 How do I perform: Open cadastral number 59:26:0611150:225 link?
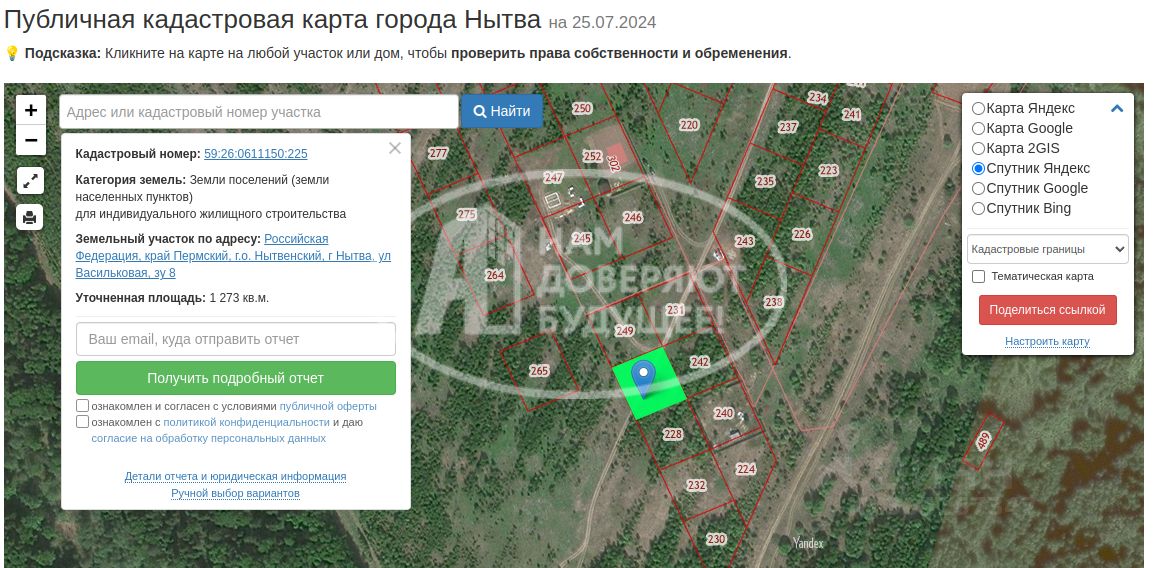pyautogui.click(x=255, y=154)
